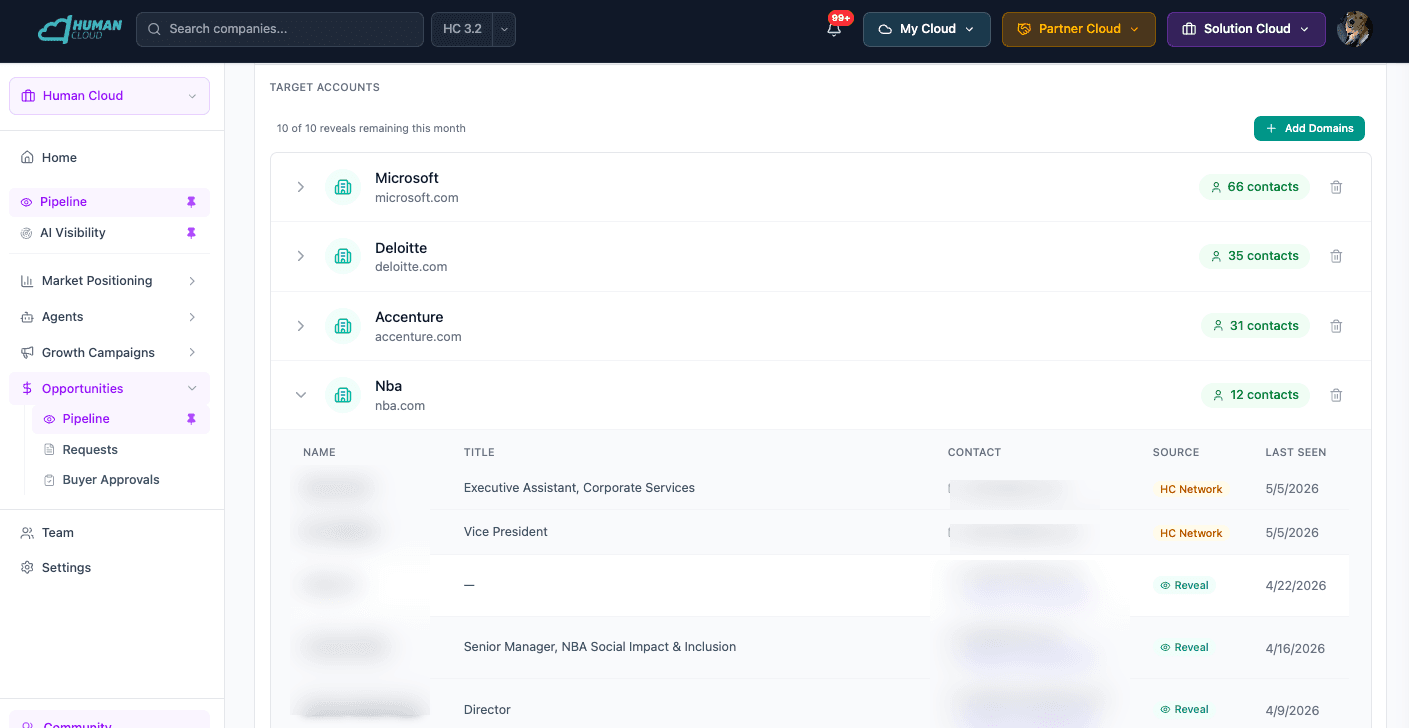
Task: Open the Partner Cloud dropdown
Action: 1079,29
